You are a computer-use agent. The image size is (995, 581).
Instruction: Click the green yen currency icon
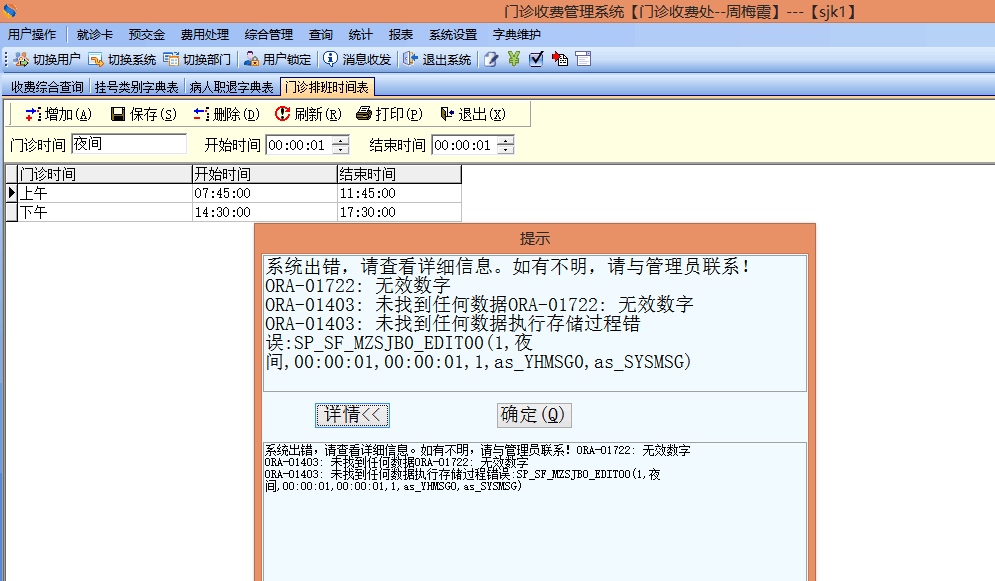[x=513, y=59]
